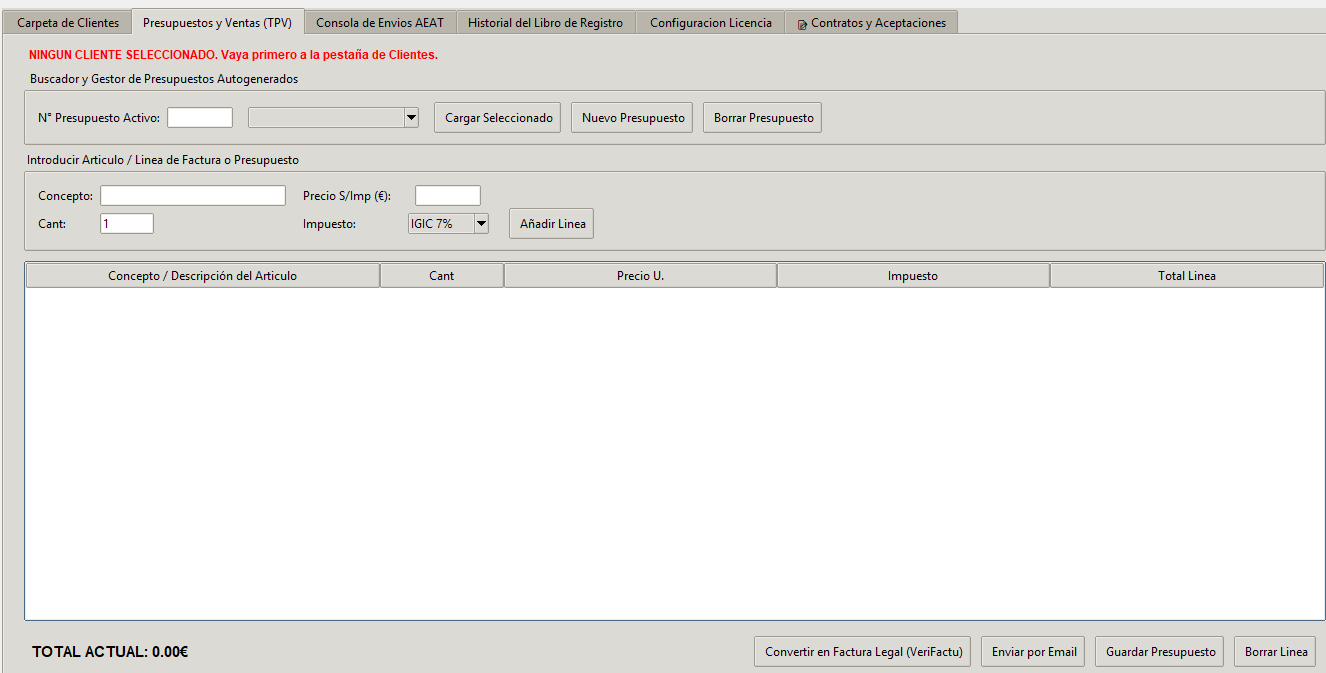Click the red NINGUN CLIENTE SELECCIONADO warning text
The height and width of the screenshot is (673, 1326).
pos(233,55)
